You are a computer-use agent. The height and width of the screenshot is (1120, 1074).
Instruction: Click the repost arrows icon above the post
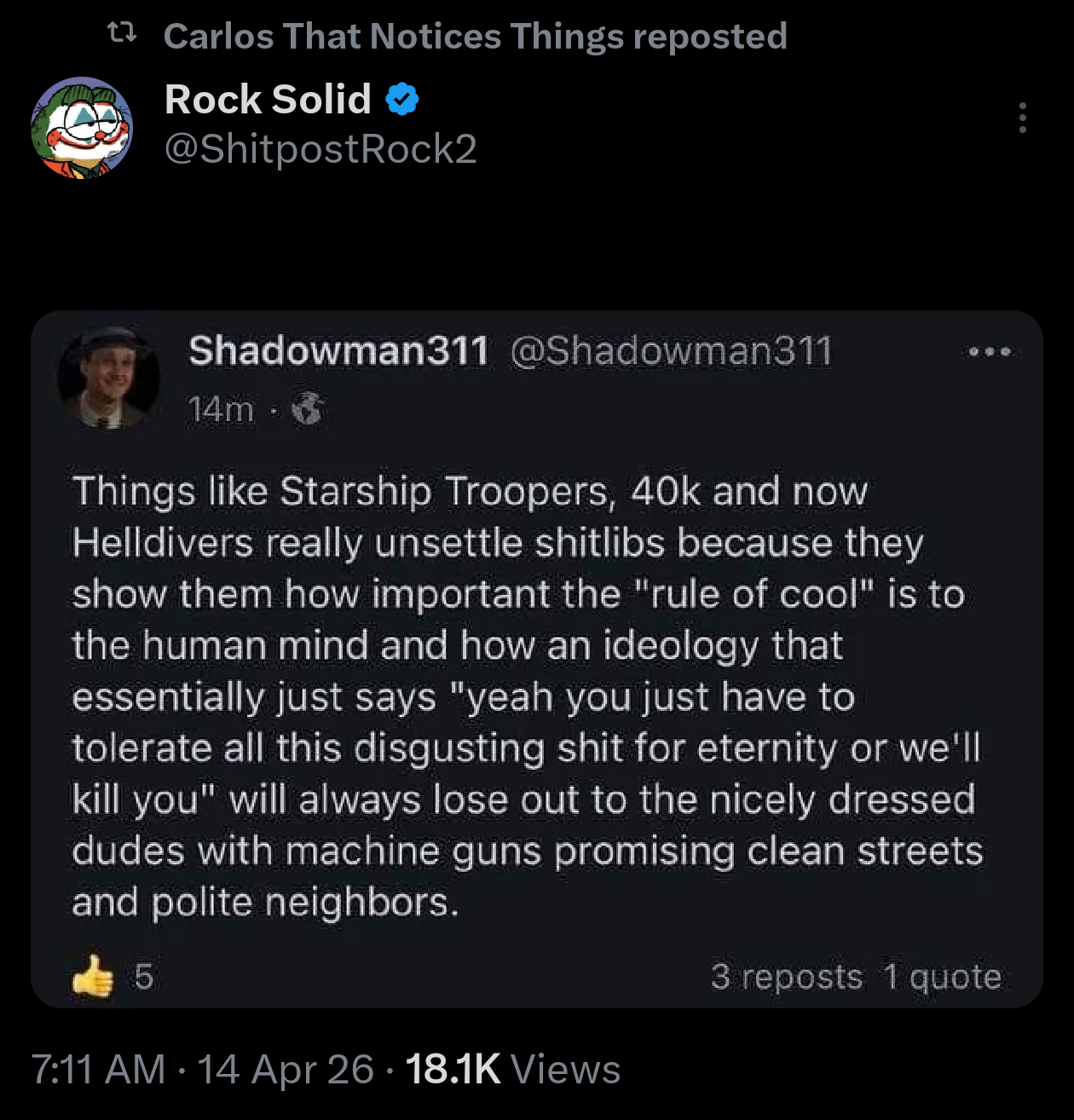(x=122, y=34)
